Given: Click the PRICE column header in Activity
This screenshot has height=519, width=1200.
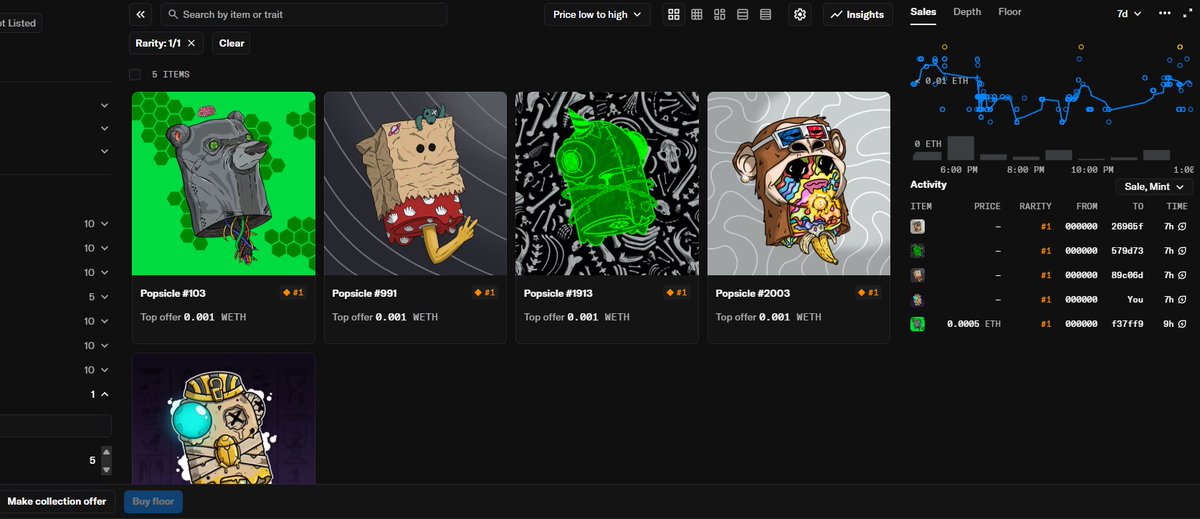Looking at the screenshot, I should click(x=987, y=206).
